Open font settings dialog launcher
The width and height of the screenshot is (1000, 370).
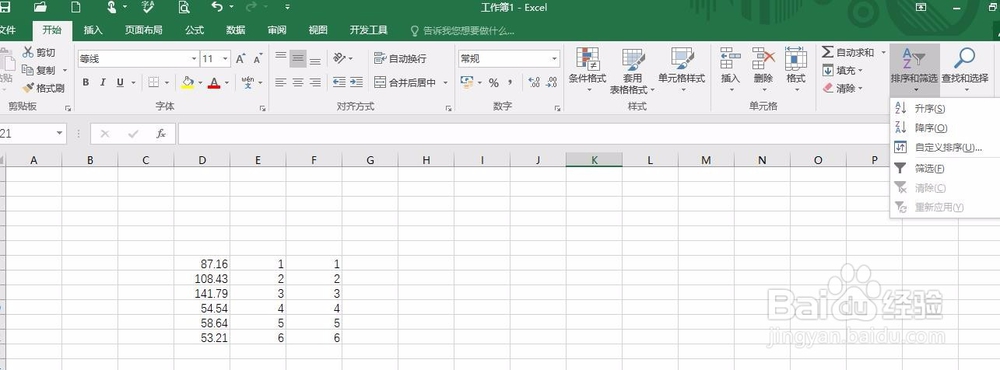(x=263, y=108)
